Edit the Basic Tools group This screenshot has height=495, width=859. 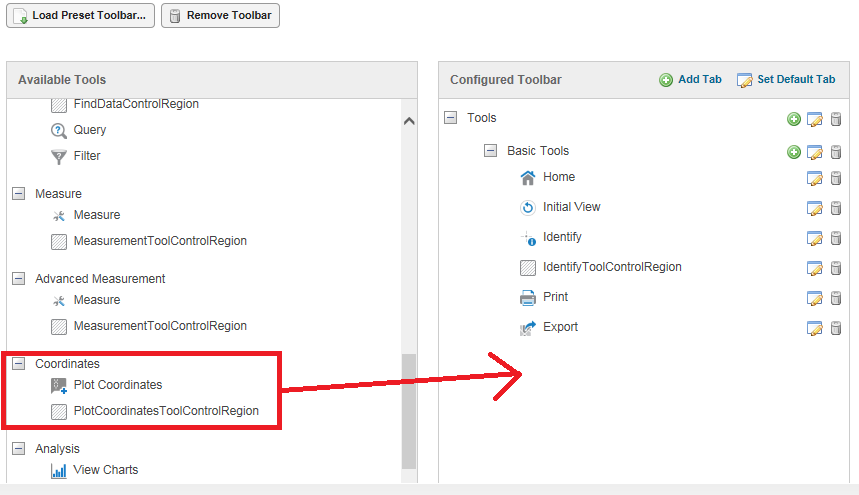pos(815,152)
